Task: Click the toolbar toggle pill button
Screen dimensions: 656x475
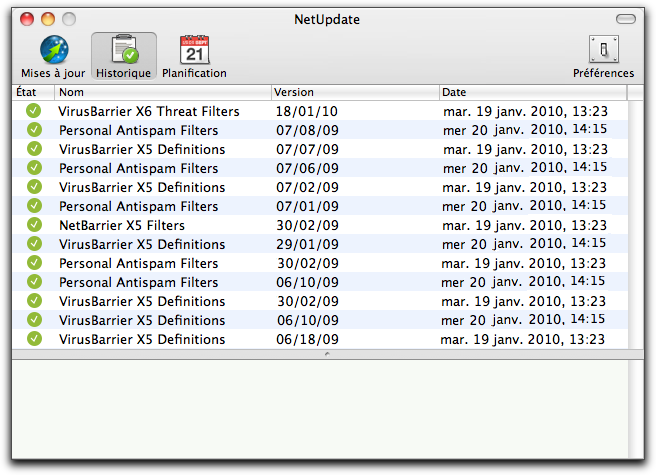Action: click(625, 19)
